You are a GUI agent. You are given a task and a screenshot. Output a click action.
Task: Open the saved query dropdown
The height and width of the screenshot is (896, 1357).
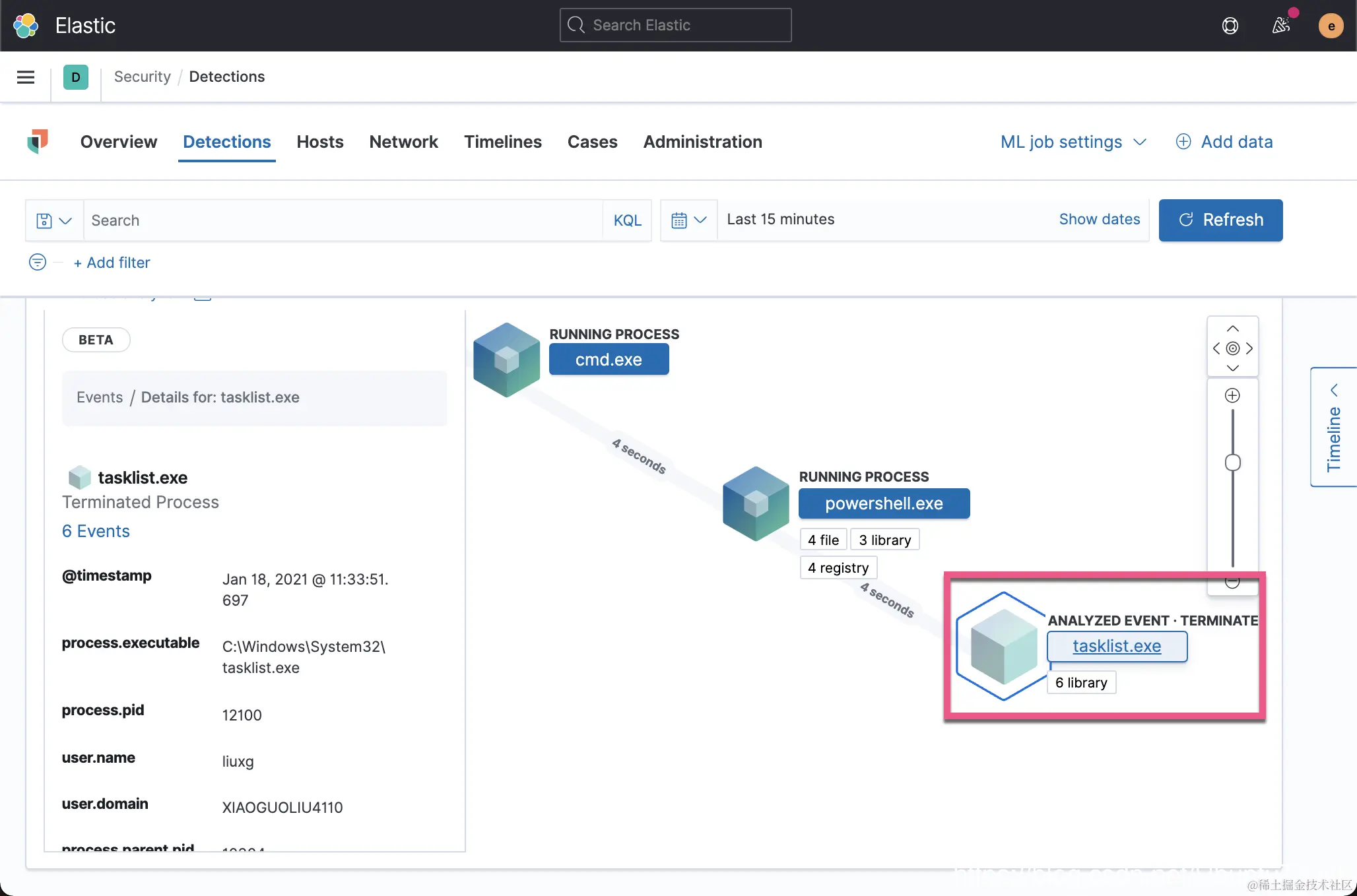(x=54, y=220)
